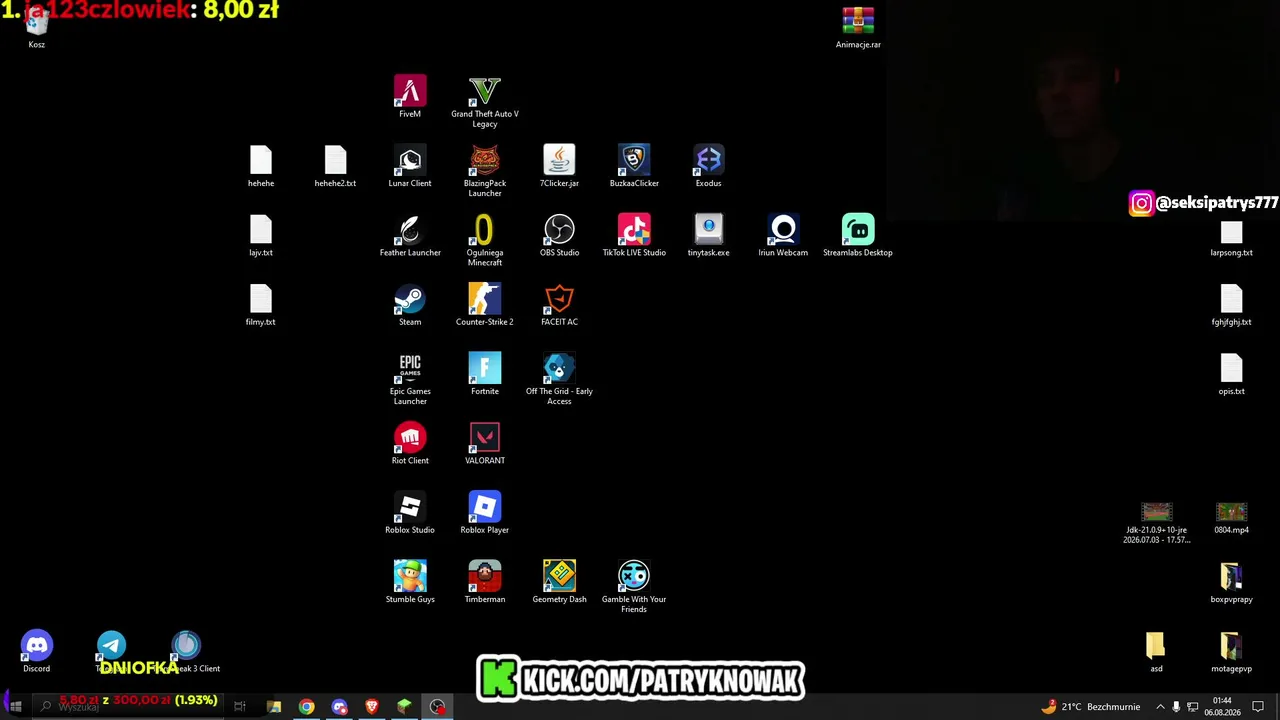Click the Telegram desktop shortcut
Viewport: 1280px width, 720px height.
coord(111,651)
